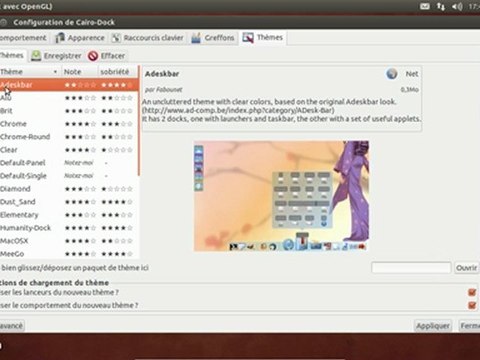Screen dimensions: 480x360
Task: Open the mail indicator in top panel
Action: (x=424, y=6)
